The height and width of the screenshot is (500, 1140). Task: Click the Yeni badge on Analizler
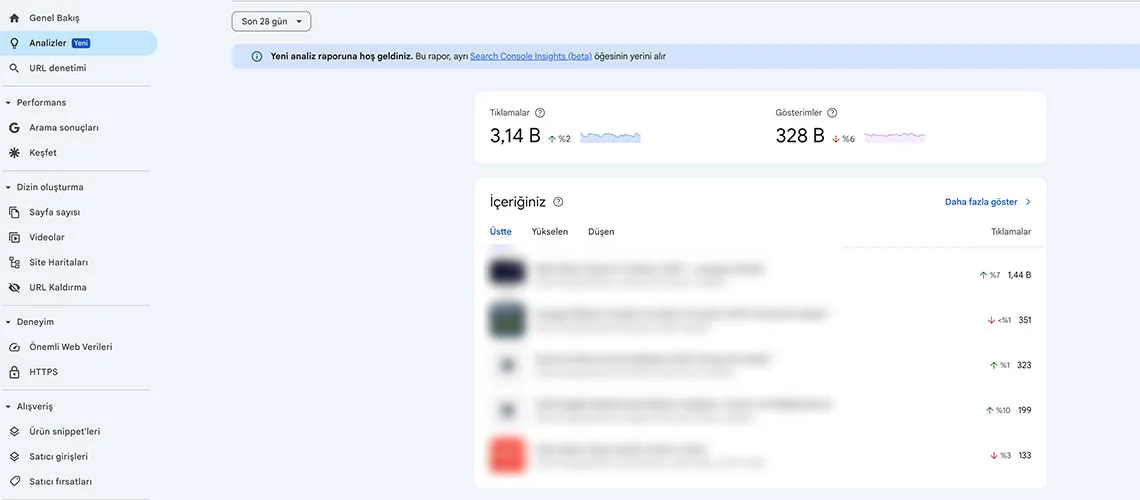pos(81,44)
